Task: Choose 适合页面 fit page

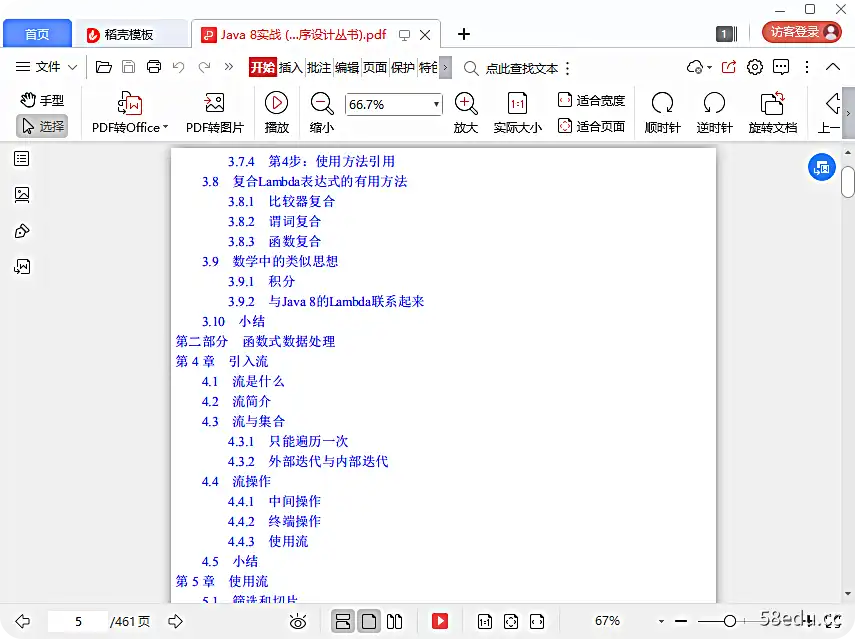Action: [591, 126]
